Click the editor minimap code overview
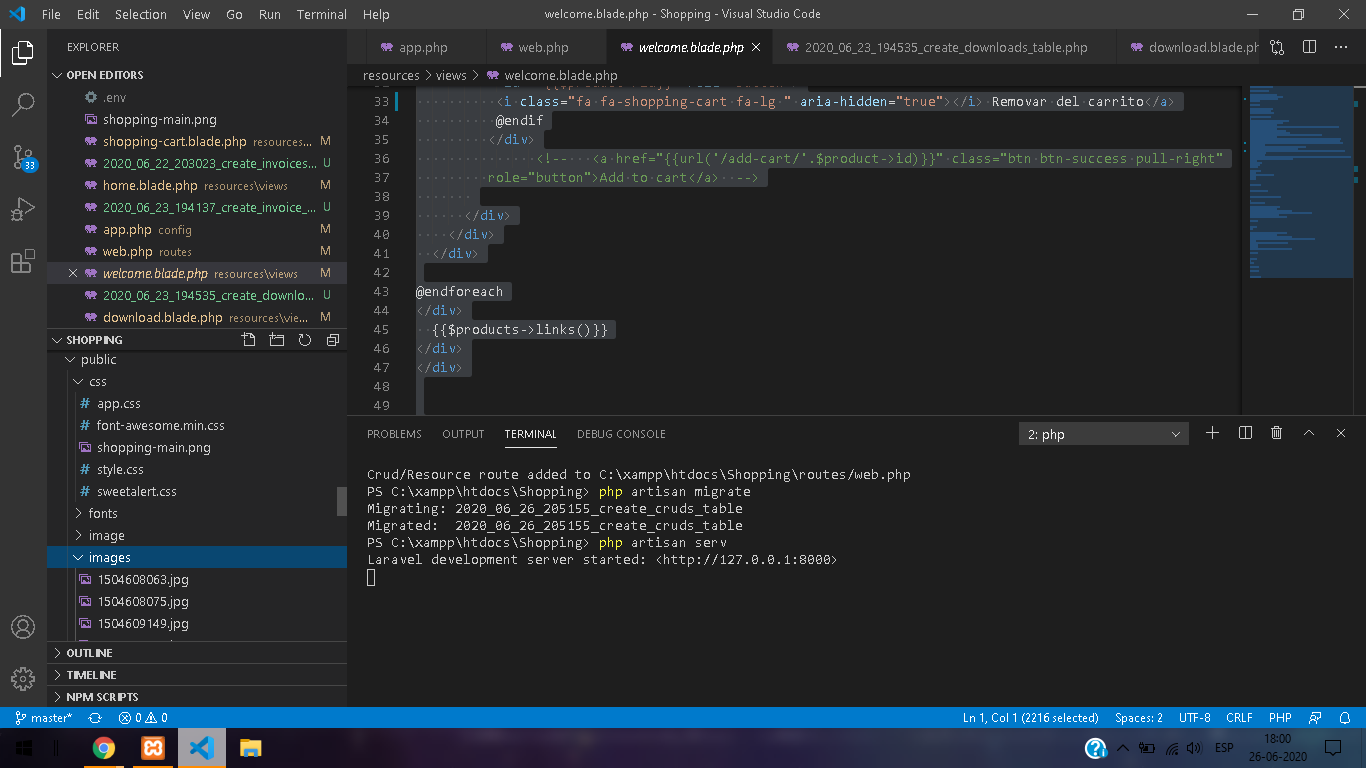Screen dimensions: 1366x768 [1300, 181]
